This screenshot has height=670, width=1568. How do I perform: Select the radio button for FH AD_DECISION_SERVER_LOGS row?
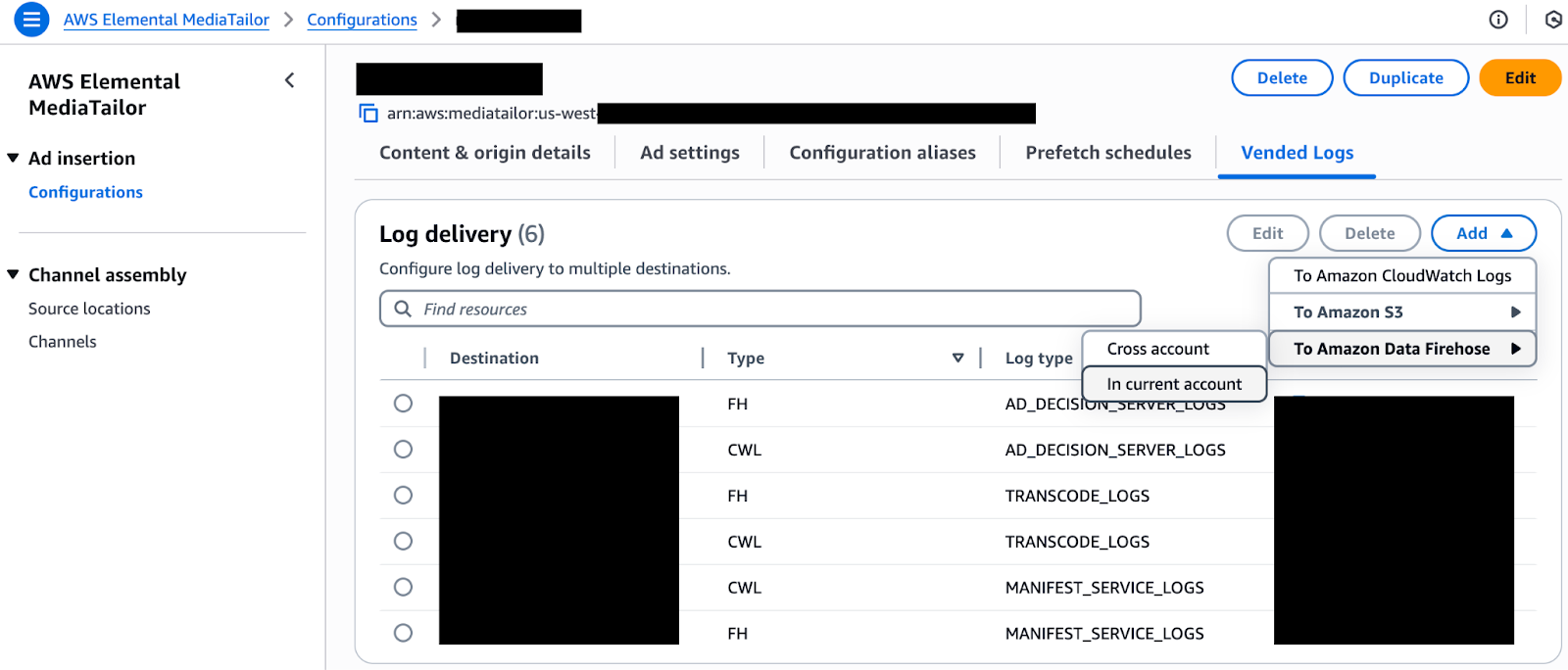403,404
